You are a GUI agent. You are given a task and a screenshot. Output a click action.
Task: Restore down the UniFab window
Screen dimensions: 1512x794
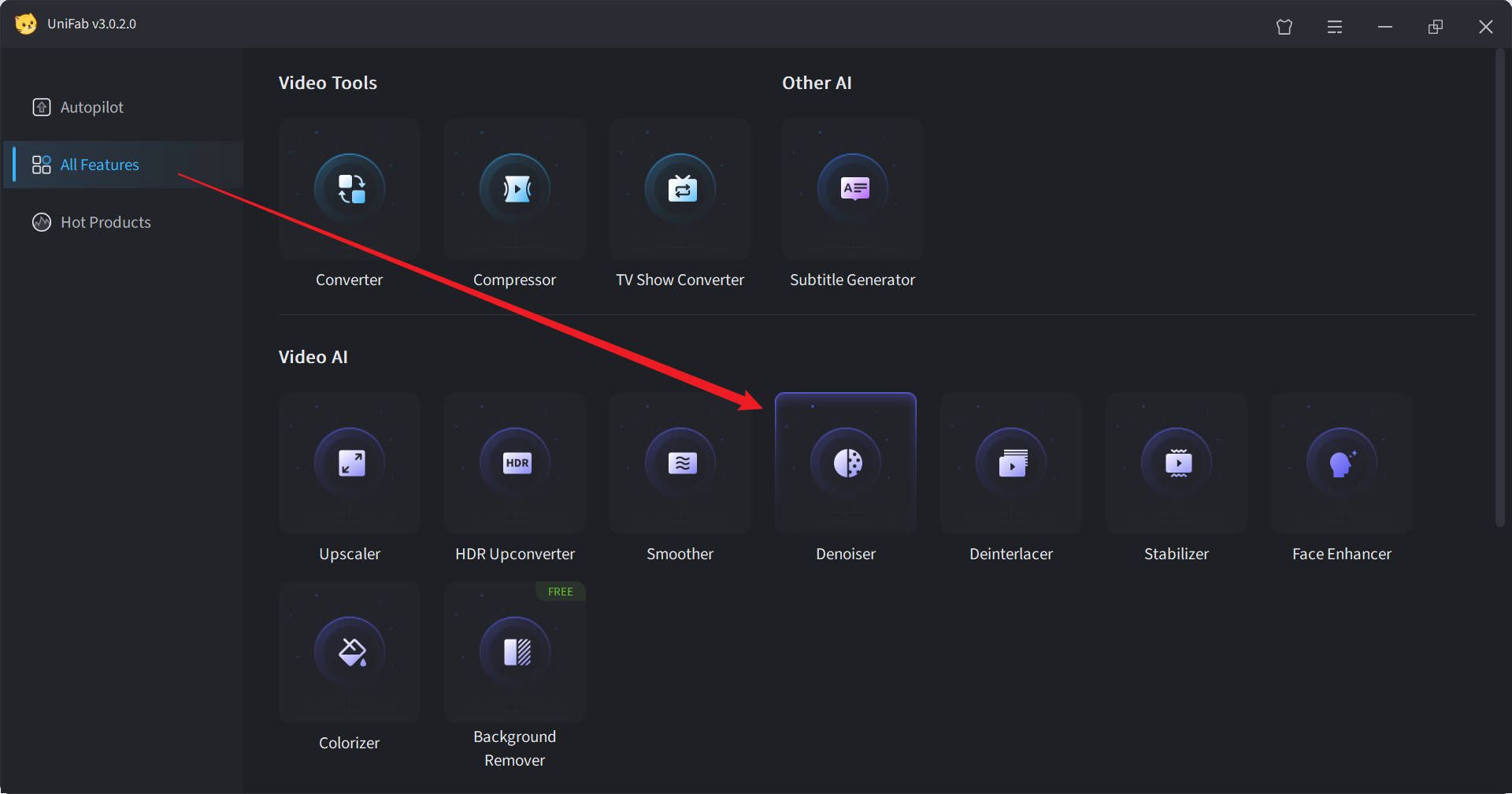[1436, 27]
